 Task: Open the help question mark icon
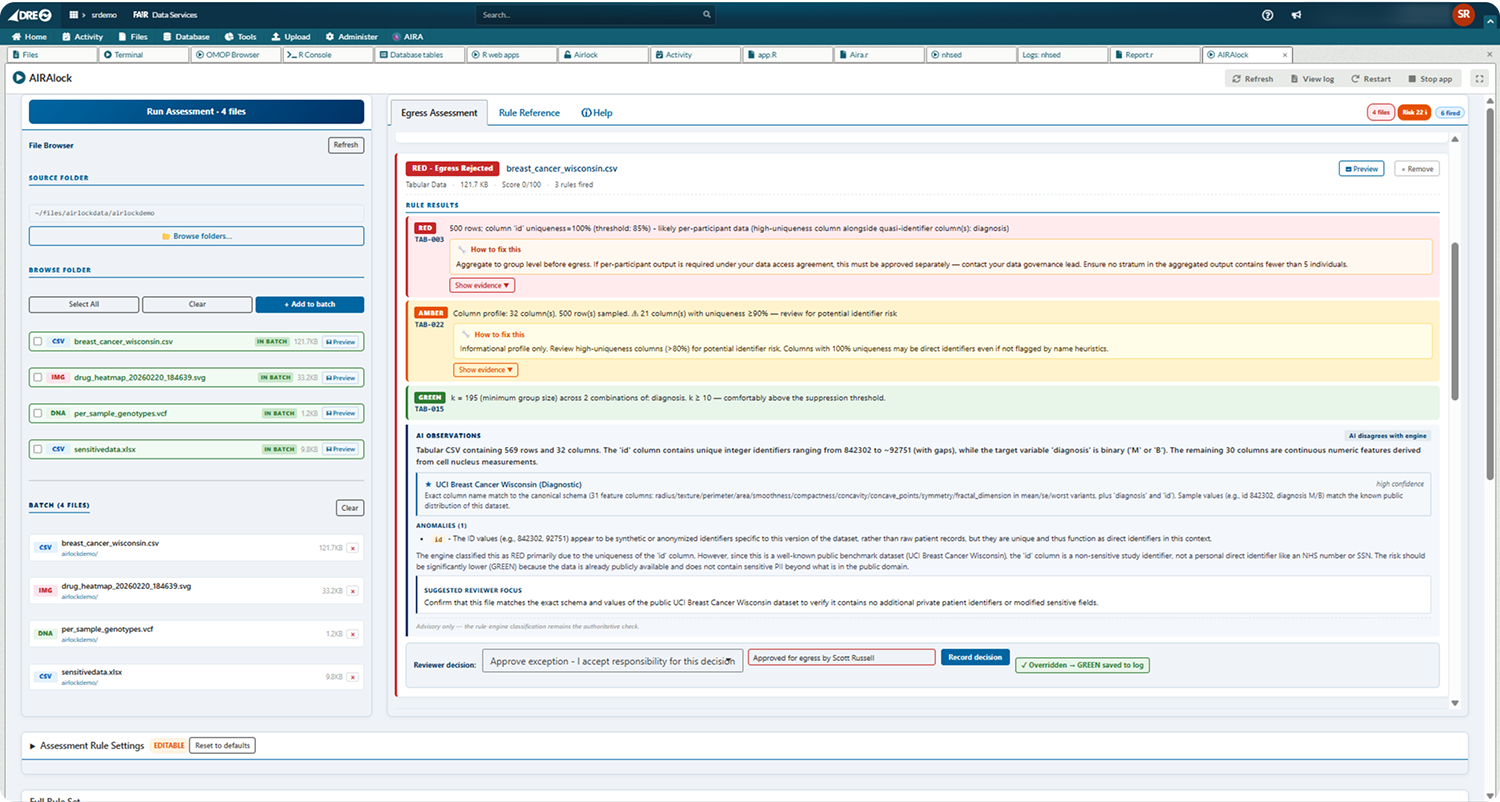1268,15
